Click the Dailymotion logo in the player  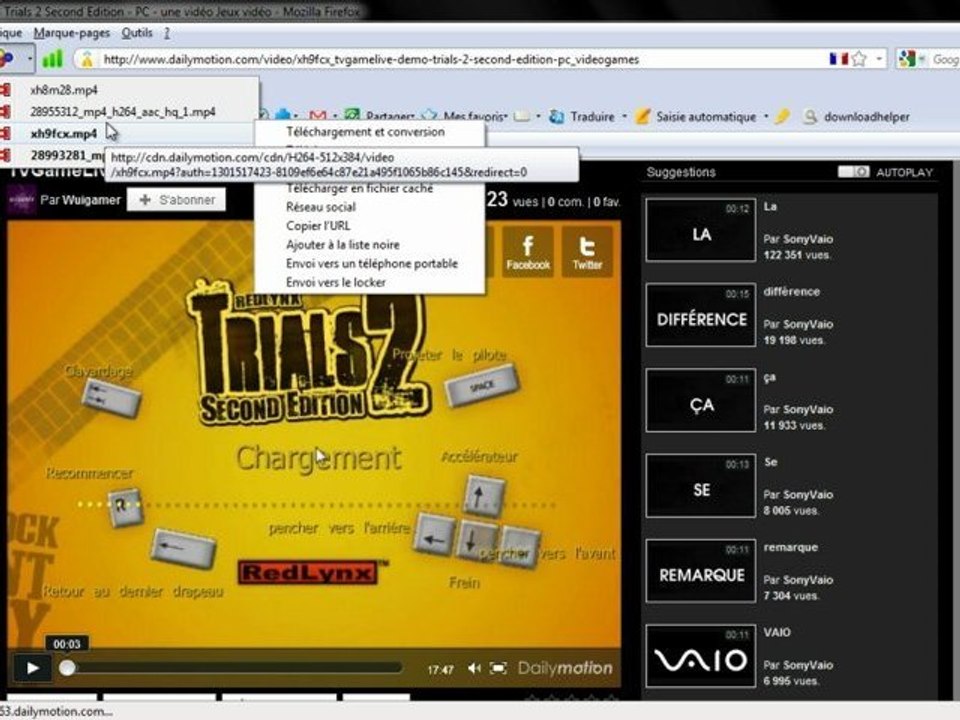click(564, 668)
